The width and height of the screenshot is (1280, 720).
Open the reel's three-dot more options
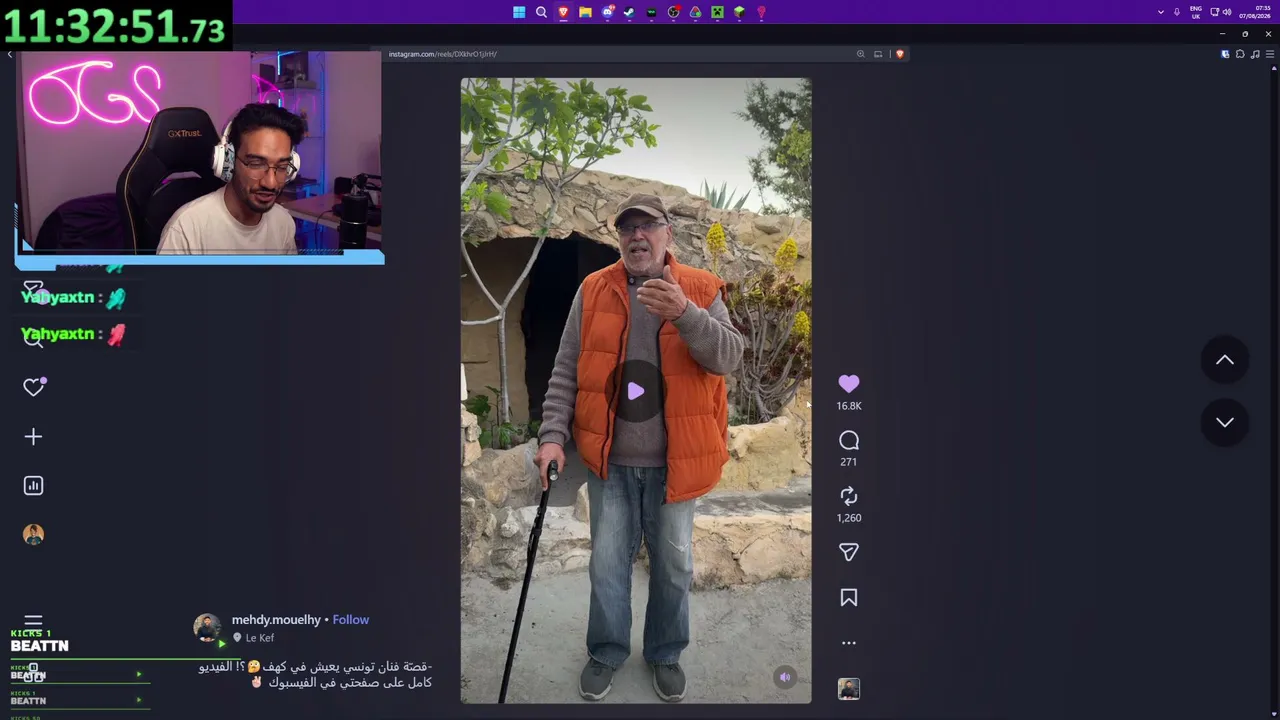849,643
